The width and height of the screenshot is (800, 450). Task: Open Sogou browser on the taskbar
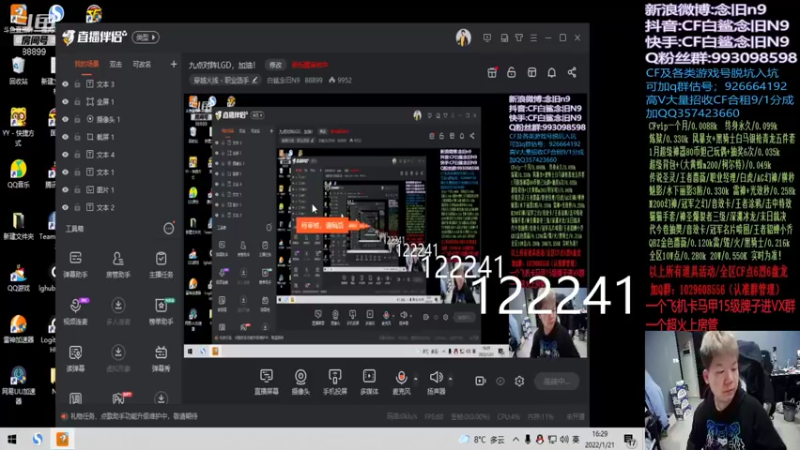pyautogui.click(x=37, y=439)
